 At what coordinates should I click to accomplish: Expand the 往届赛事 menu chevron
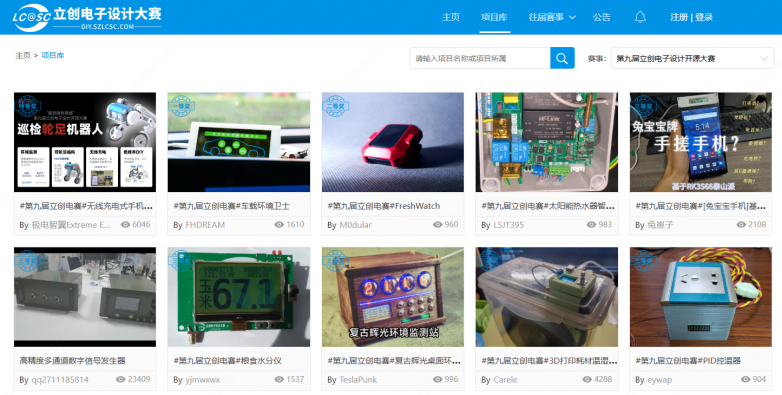tap(573, 17)
